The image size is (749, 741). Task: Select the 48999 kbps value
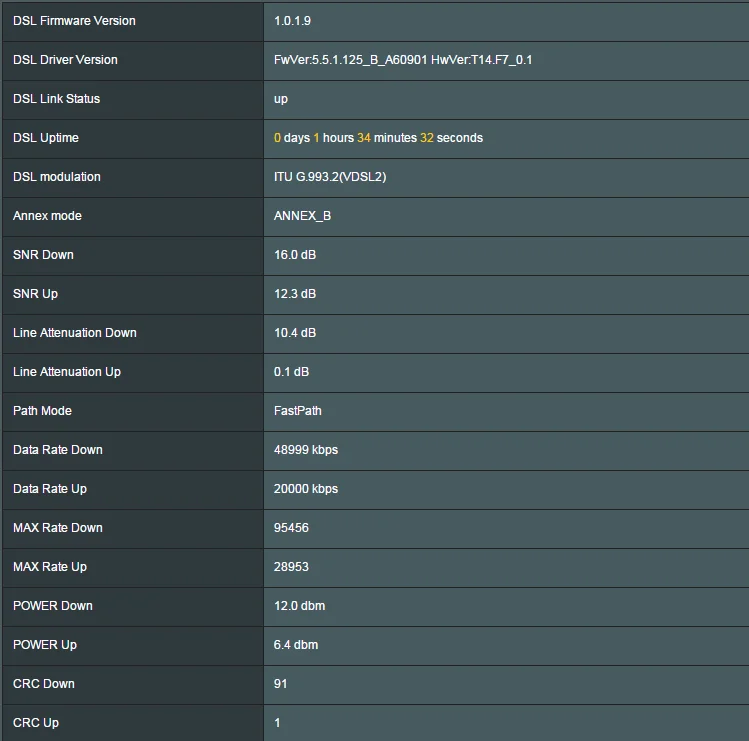[x=306, y=450]
